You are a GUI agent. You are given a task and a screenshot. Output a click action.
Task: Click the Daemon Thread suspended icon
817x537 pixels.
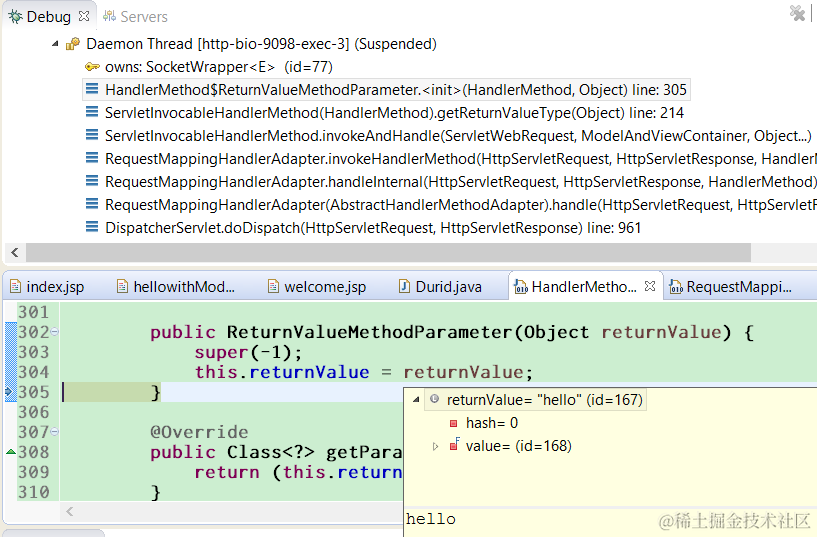coord(72,44)
